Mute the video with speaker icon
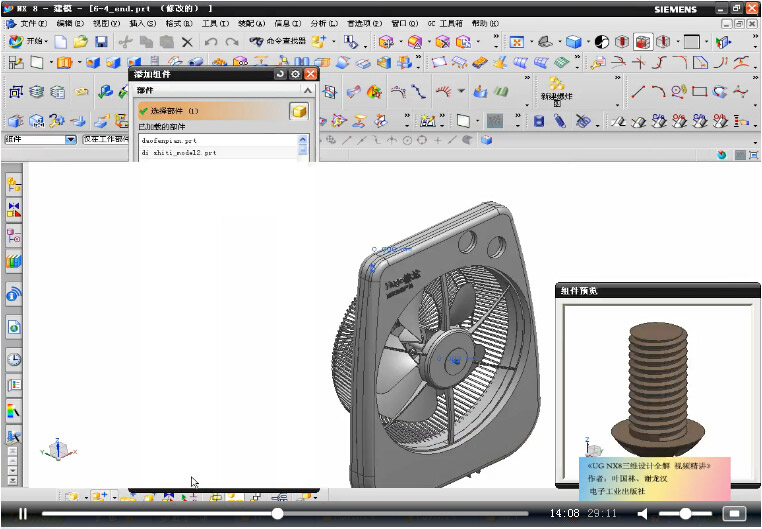The height and width of the screenshot is (529, 762). [642, 513]
